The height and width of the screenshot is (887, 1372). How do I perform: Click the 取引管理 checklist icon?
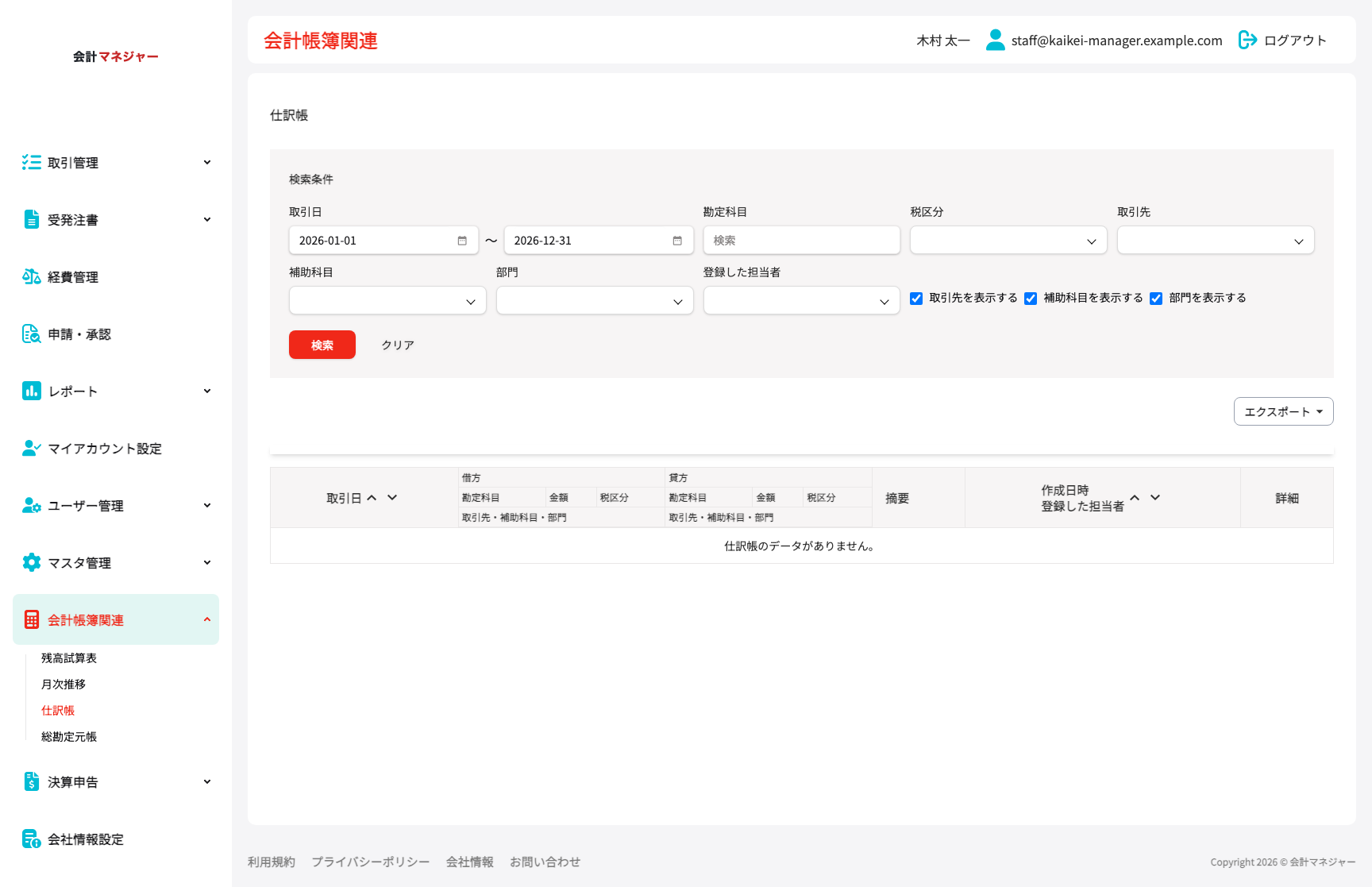pyautogui.click(x=32, y=163)
